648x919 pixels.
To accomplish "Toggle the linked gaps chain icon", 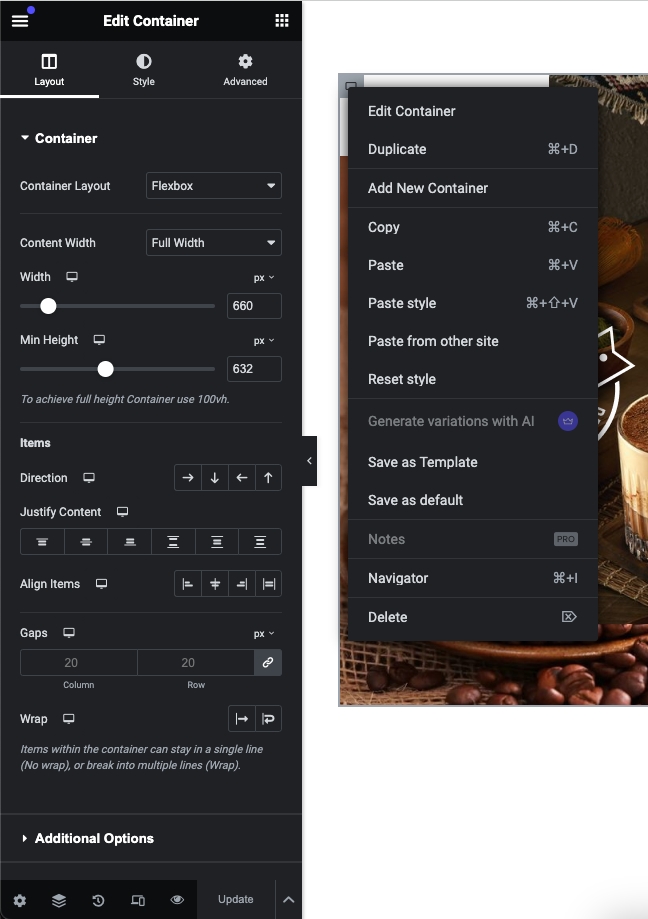I will (x=268, y=662).
